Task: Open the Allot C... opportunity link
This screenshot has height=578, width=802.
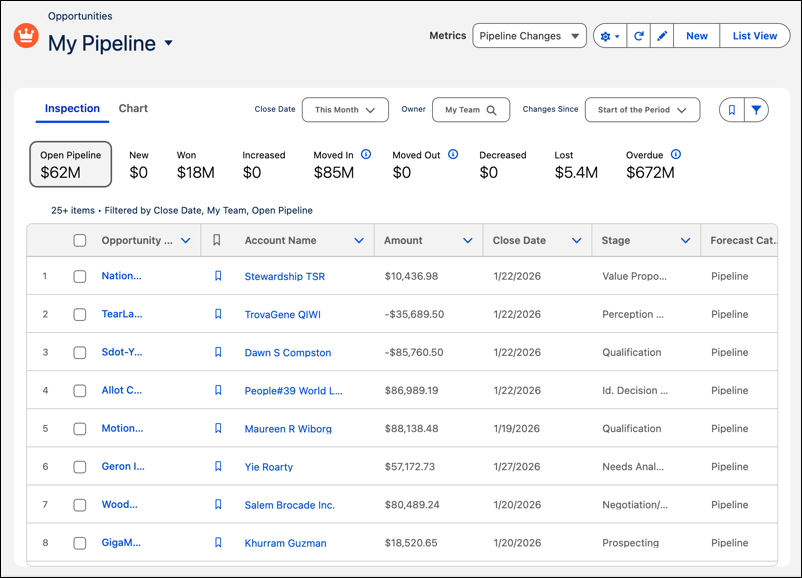Action: [122, 390]
